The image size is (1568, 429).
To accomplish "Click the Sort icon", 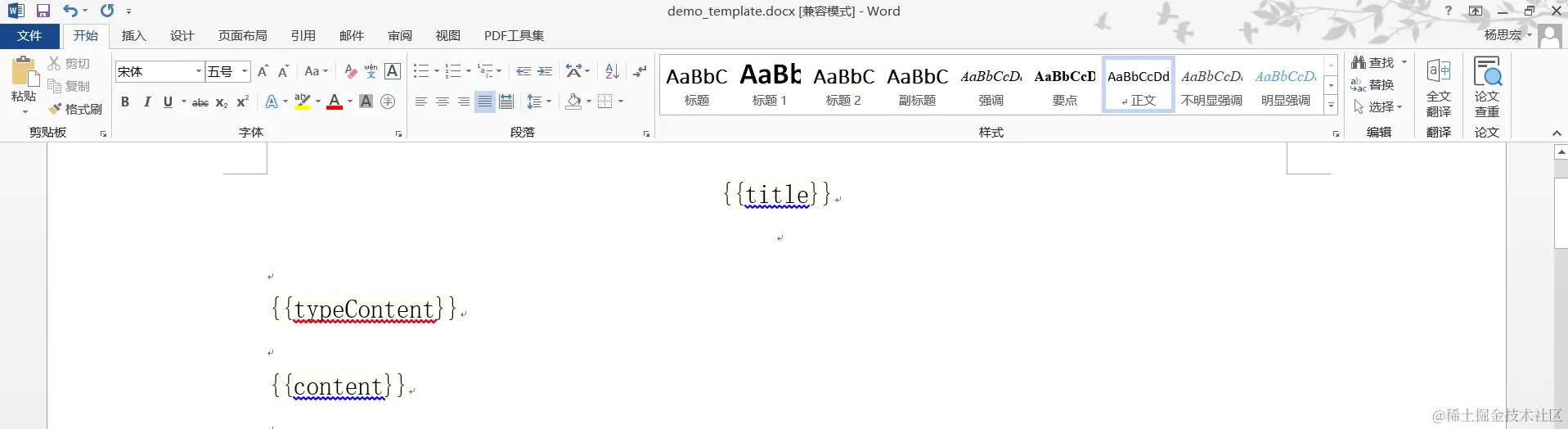I will pos(612,71).
